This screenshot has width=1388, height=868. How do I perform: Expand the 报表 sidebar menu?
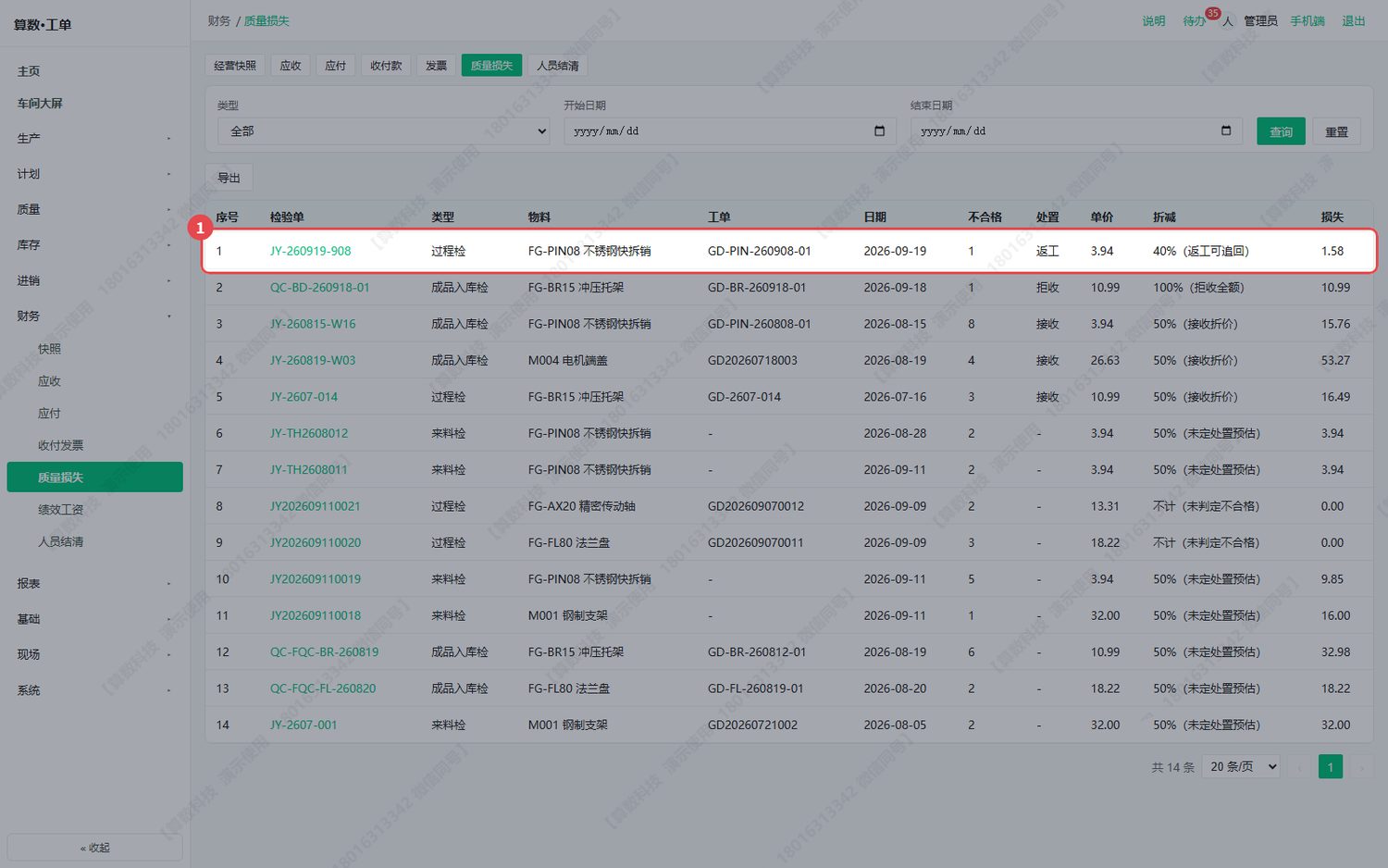click(x=94, y=584)
